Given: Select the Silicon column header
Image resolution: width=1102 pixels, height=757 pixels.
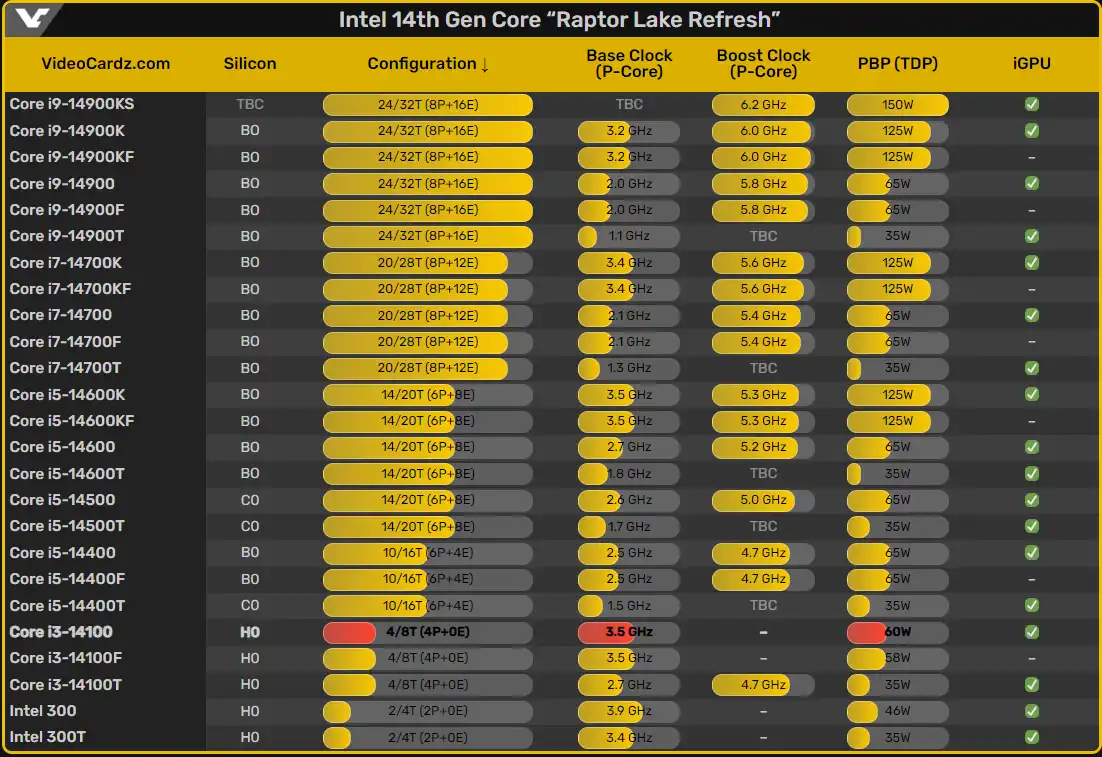Looking at the screenshot, I should click(250, 63).
